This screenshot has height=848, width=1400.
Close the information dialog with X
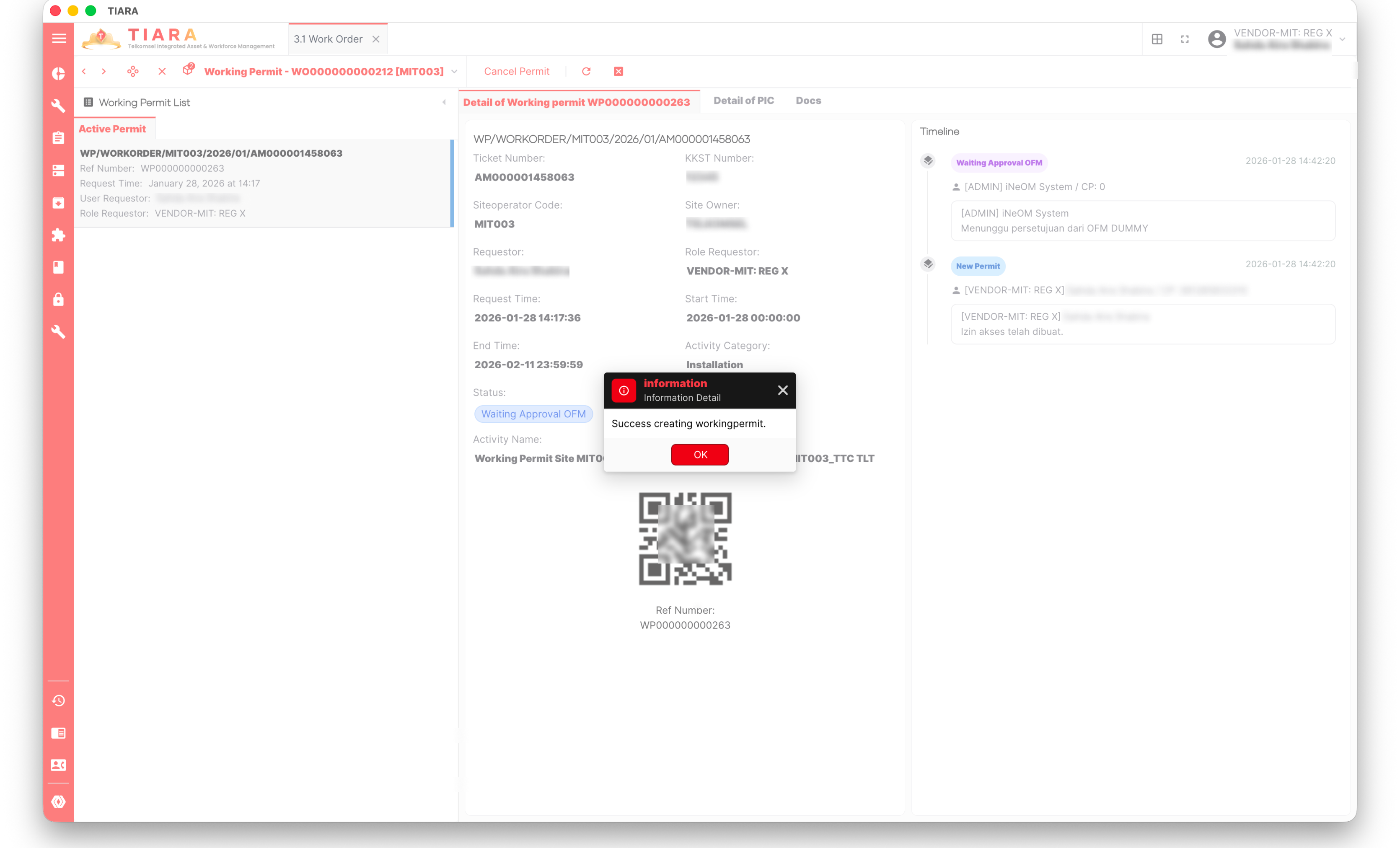(x=782, y=390)
